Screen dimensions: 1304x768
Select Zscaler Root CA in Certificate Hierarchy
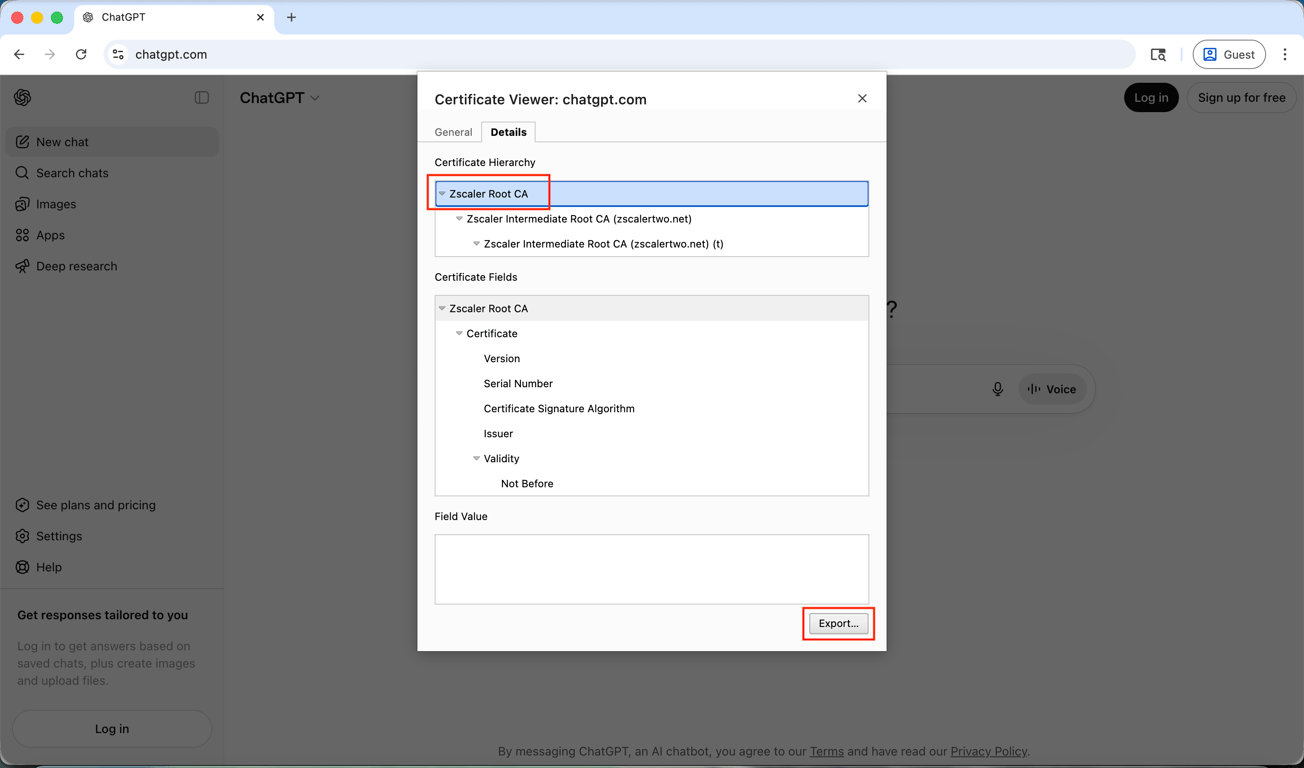tap(652, 194)
